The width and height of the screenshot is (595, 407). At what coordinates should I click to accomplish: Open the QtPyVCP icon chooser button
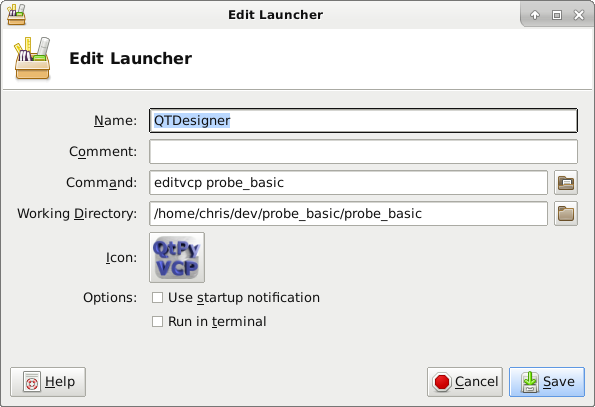coord(177,258)
